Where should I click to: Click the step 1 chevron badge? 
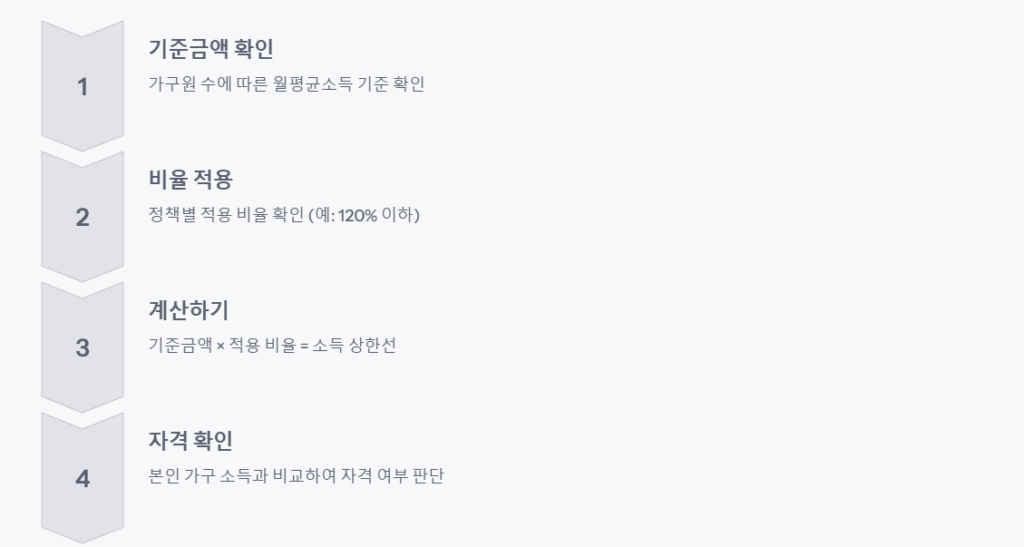[x=82, y=87]
